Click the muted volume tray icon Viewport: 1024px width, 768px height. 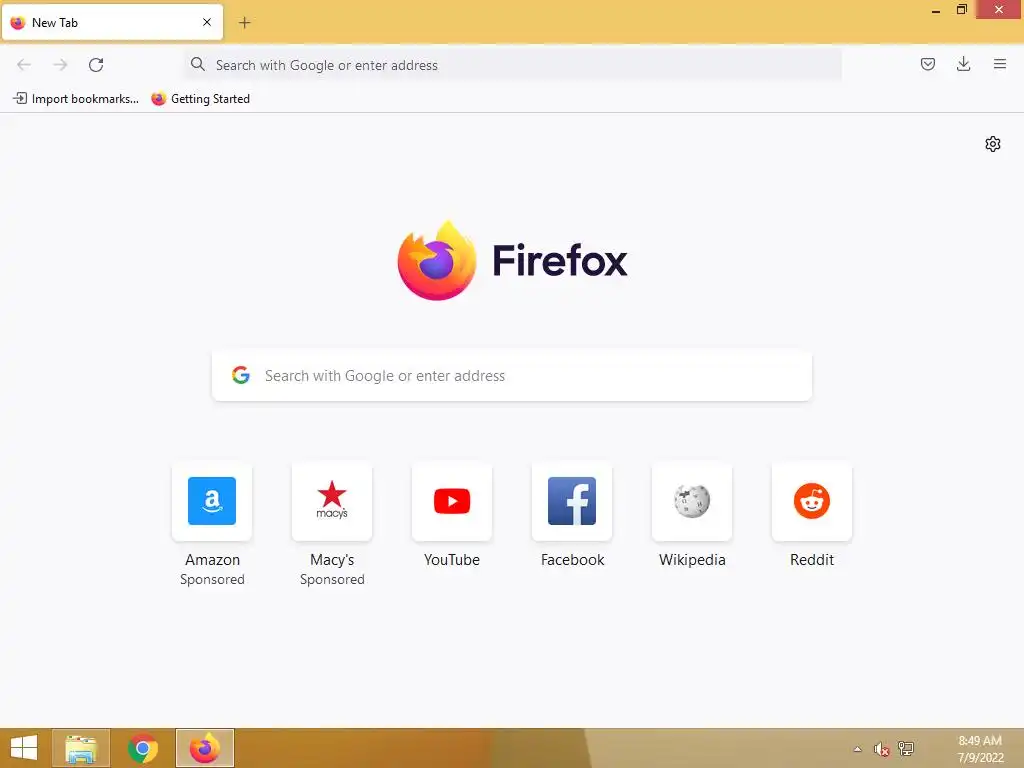click(x=882, y=749)
